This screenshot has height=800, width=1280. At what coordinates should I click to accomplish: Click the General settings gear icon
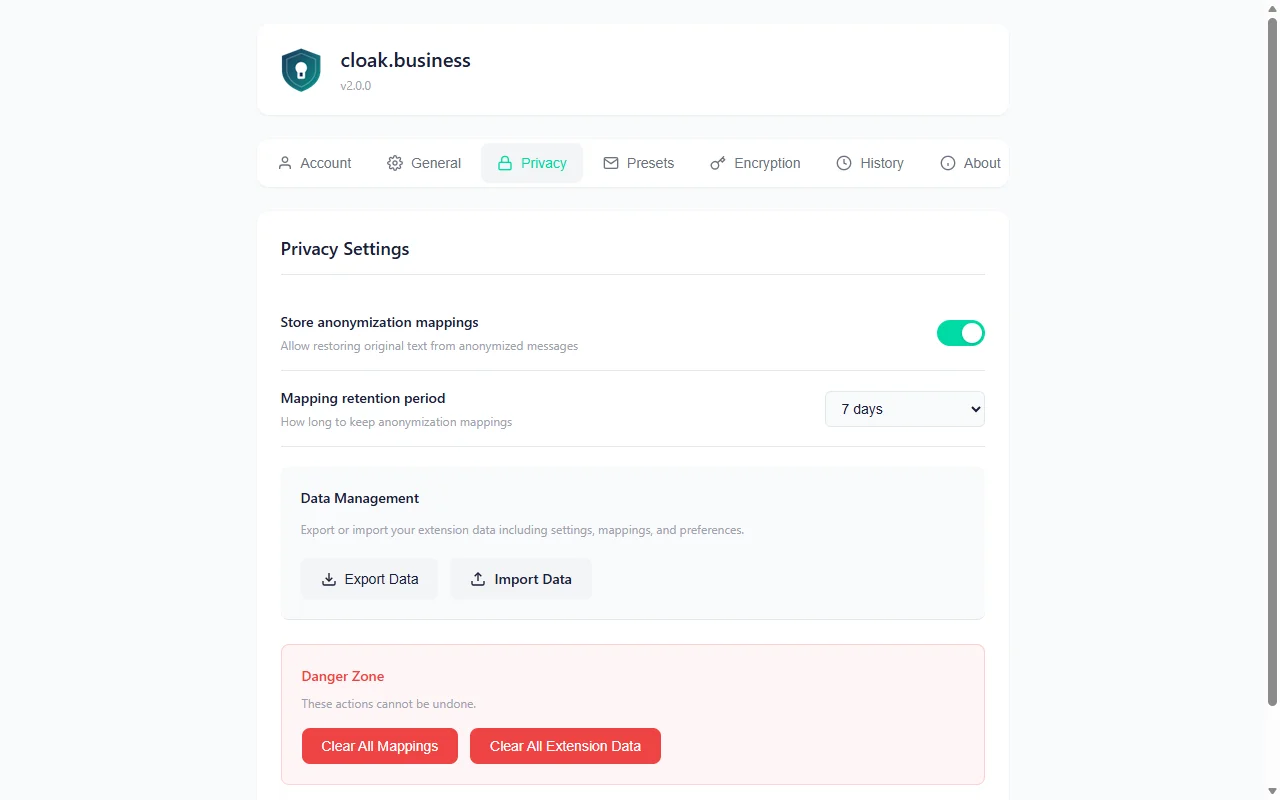coord(394,163)
